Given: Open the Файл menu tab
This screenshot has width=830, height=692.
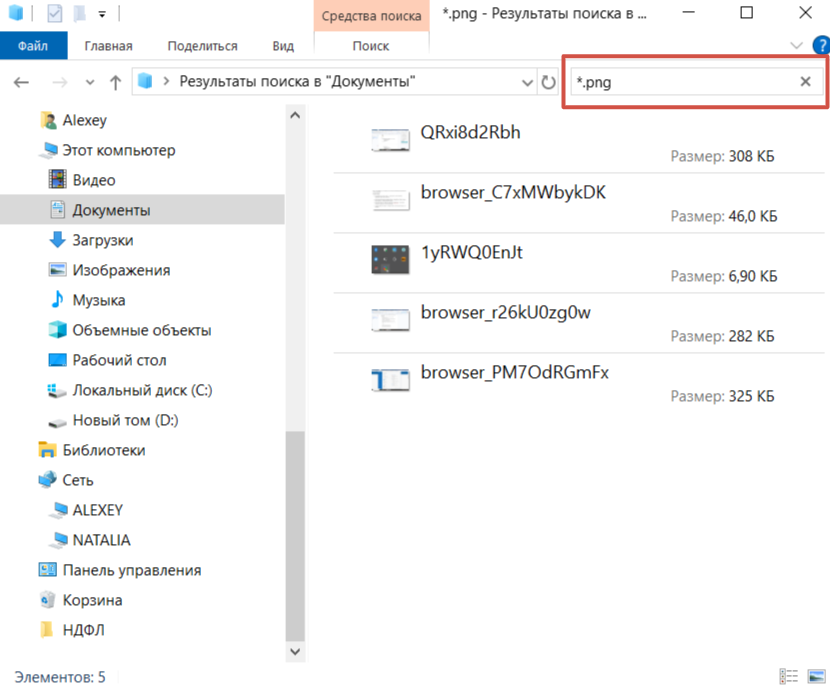Looking at the screenshot, I should (33, 46).
